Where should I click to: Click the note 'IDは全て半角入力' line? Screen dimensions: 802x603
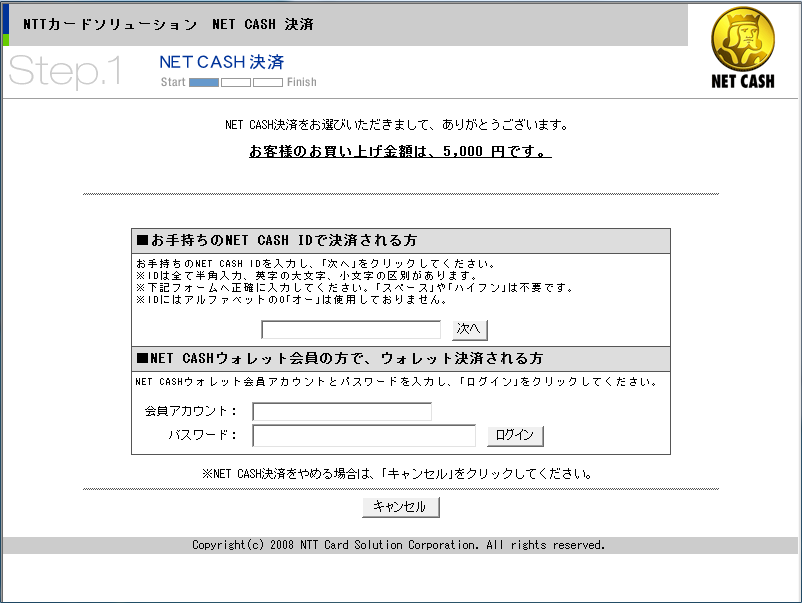(306, 276)
